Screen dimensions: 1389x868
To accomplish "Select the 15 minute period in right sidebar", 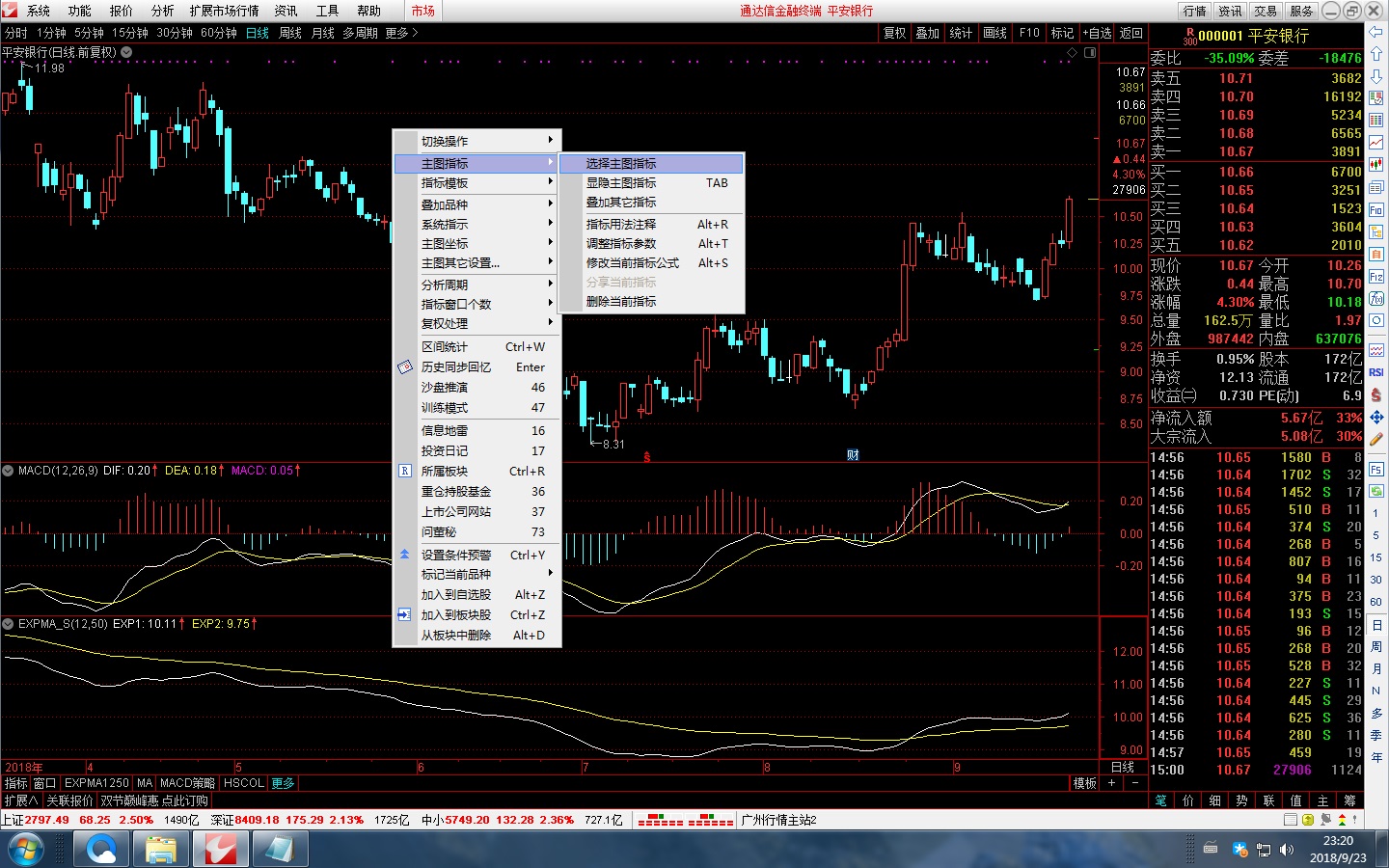I will [x=1376, y=557].
